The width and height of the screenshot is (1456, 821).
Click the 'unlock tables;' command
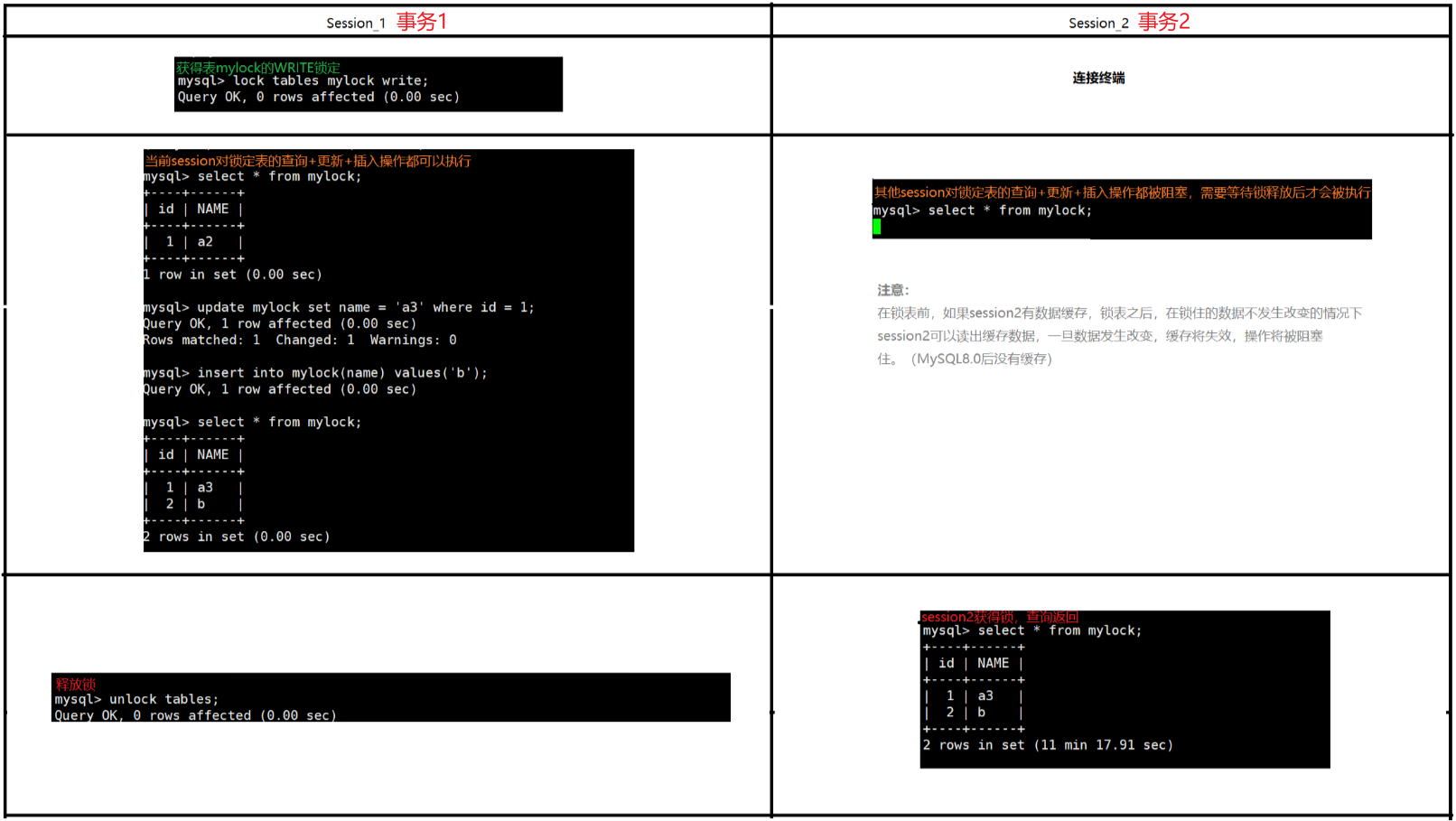[164, 699]
